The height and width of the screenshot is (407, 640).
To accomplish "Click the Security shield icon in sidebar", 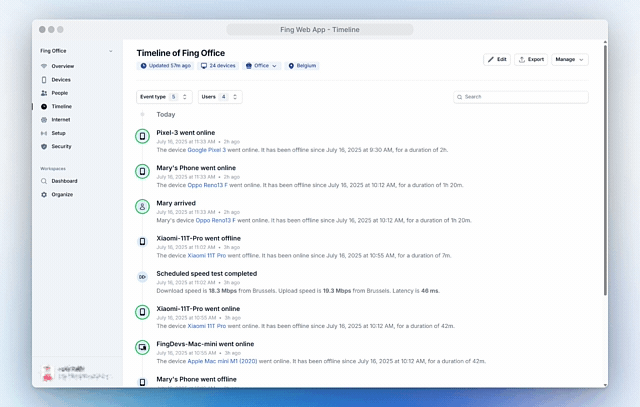I will click(x=44, y=146).
